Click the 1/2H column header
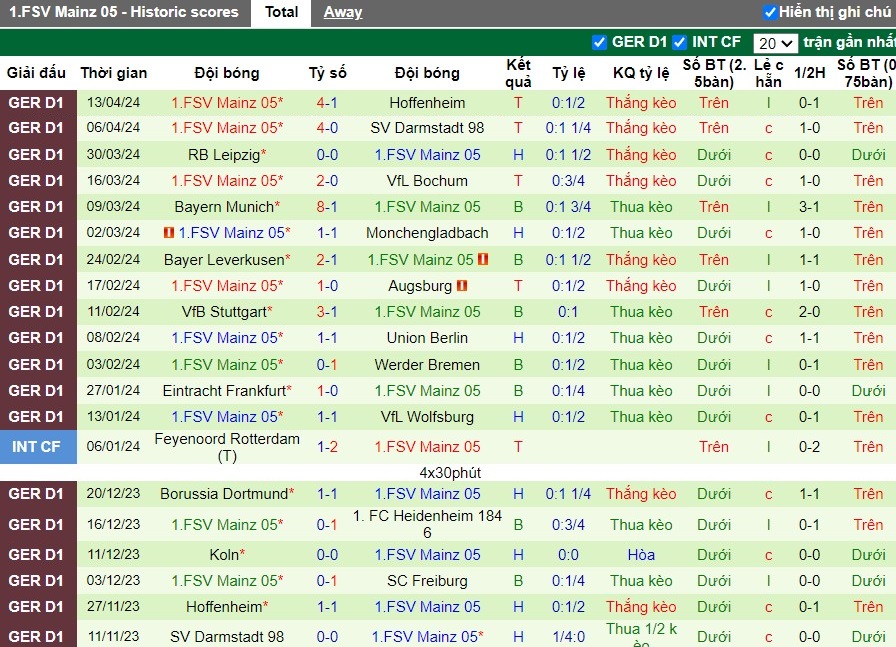Screen dimensions: 896x647 (810, 73)
